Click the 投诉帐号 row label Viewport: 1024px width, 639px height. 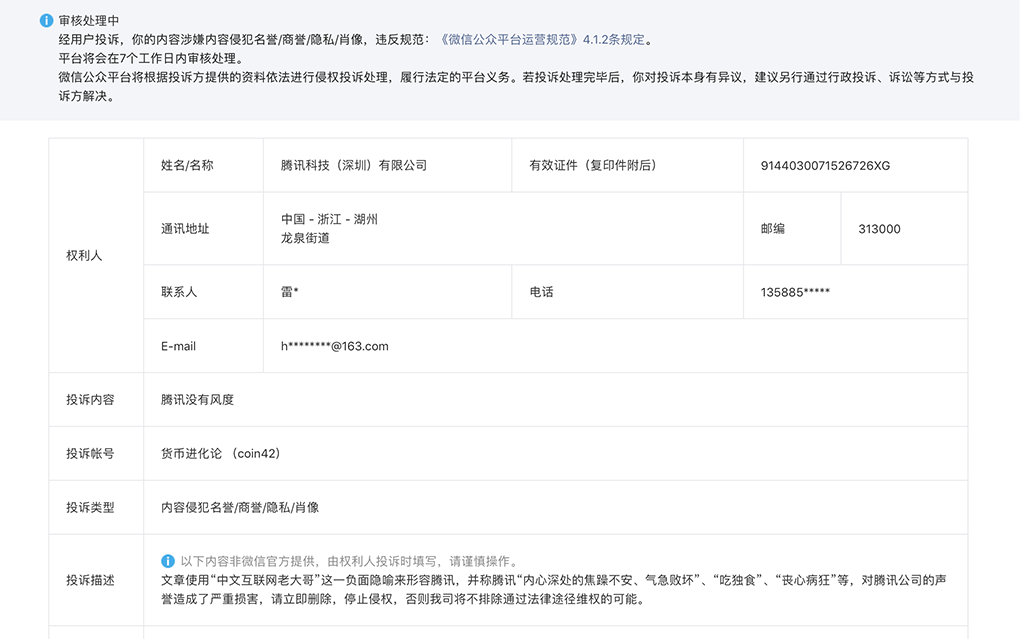[x=96, y=453]
